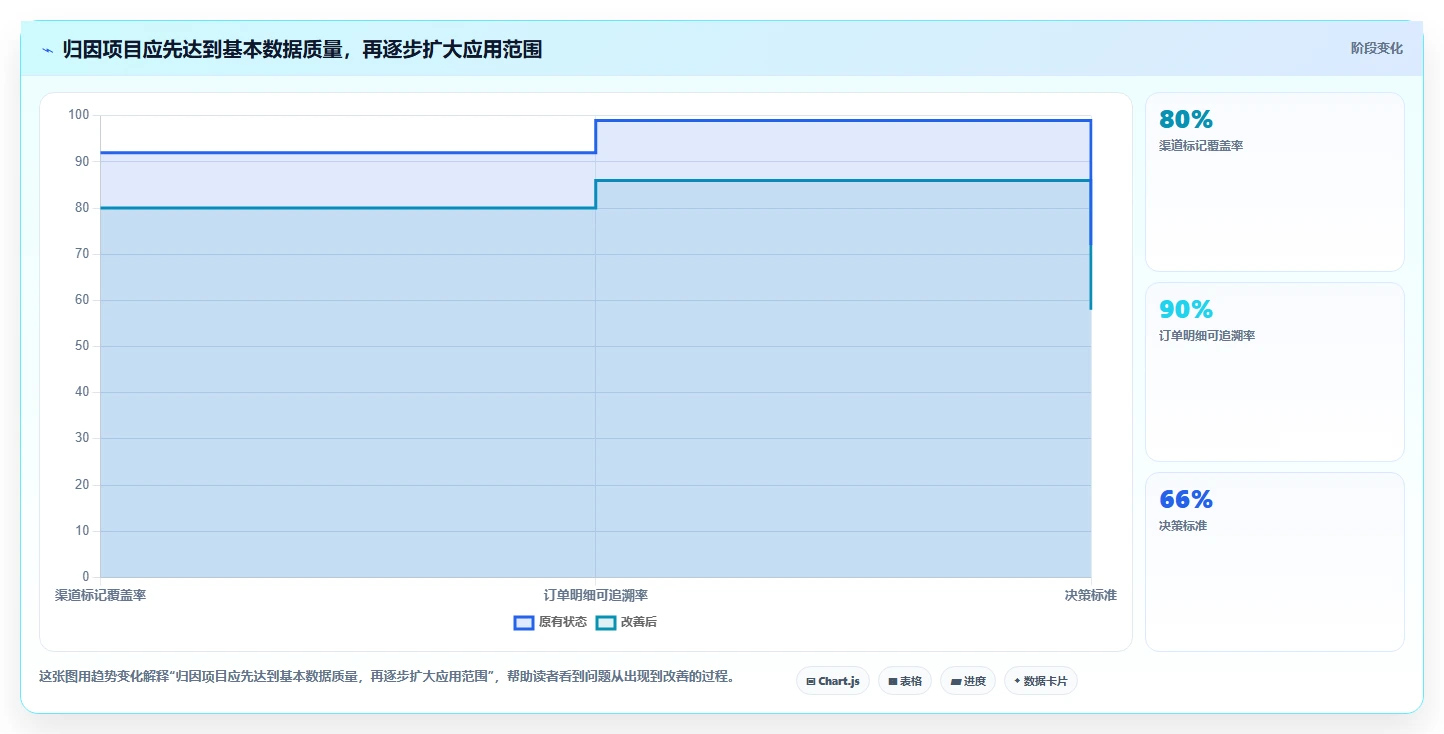Select the 80% 渠道标记覆盖率 card
Viewport: 1444px width, 734px height.
coord(1275,182)
